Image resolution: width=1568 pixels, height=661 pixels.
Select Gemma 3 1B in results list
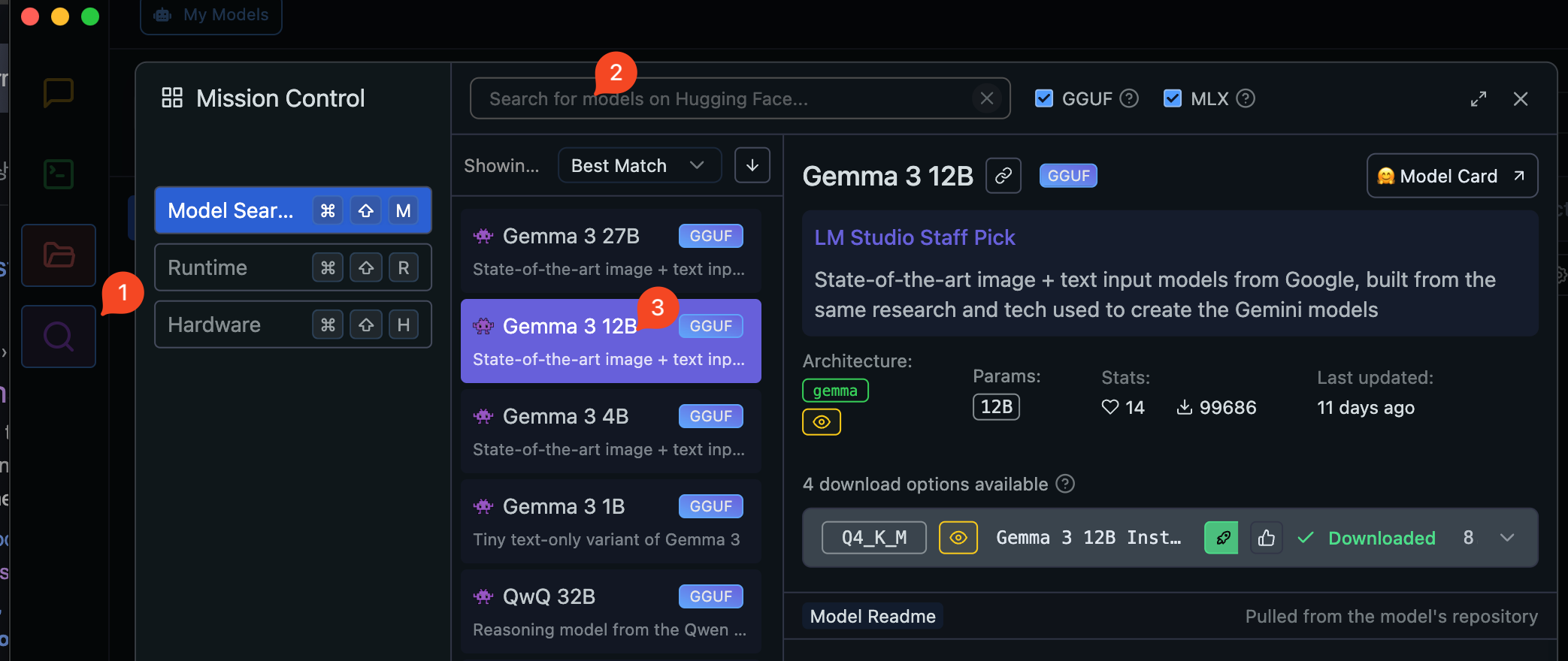point(611,521)
